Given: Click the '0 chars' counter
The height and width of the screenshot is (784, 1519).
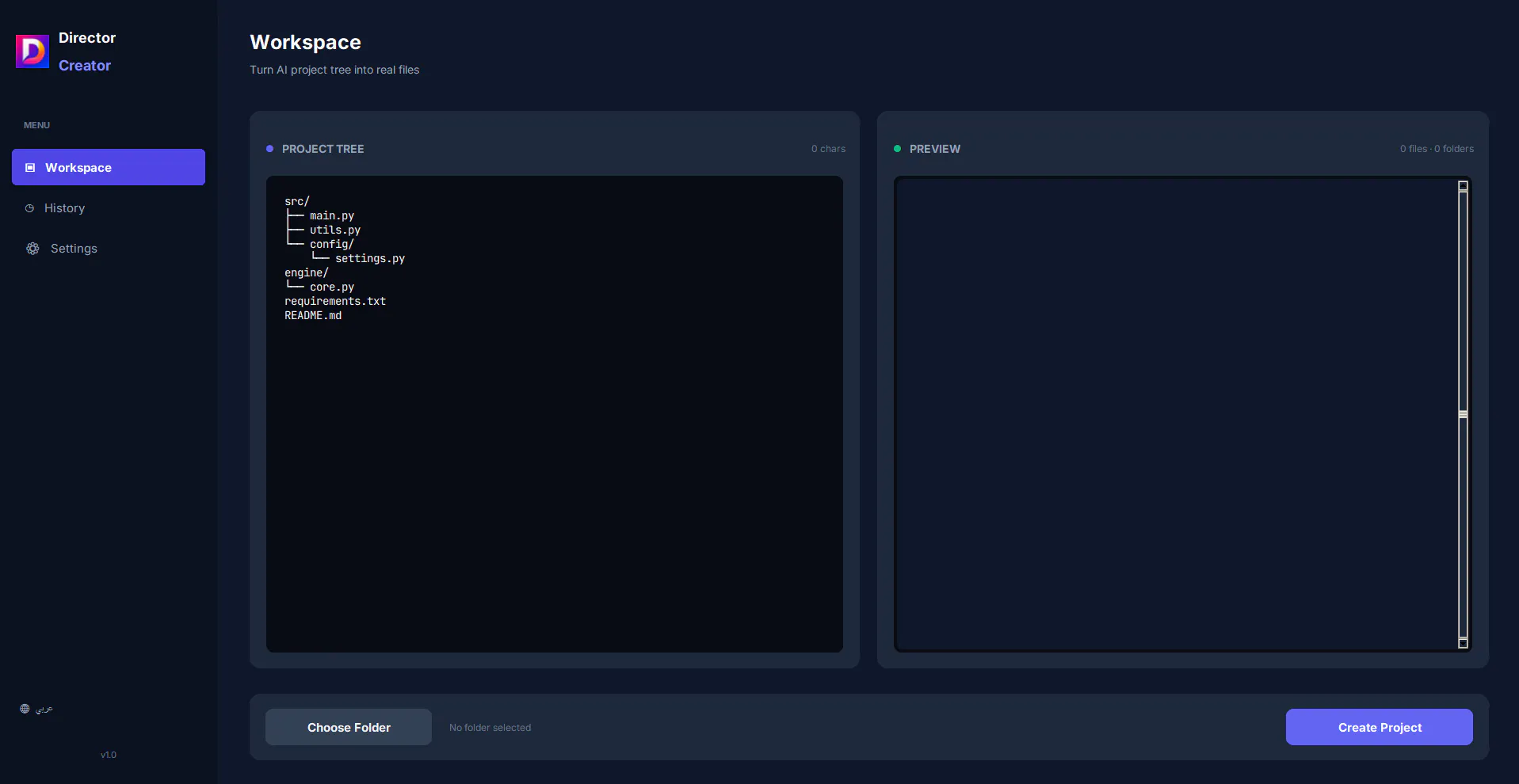Looking at the screenshot, I should [x=828, y=149].
